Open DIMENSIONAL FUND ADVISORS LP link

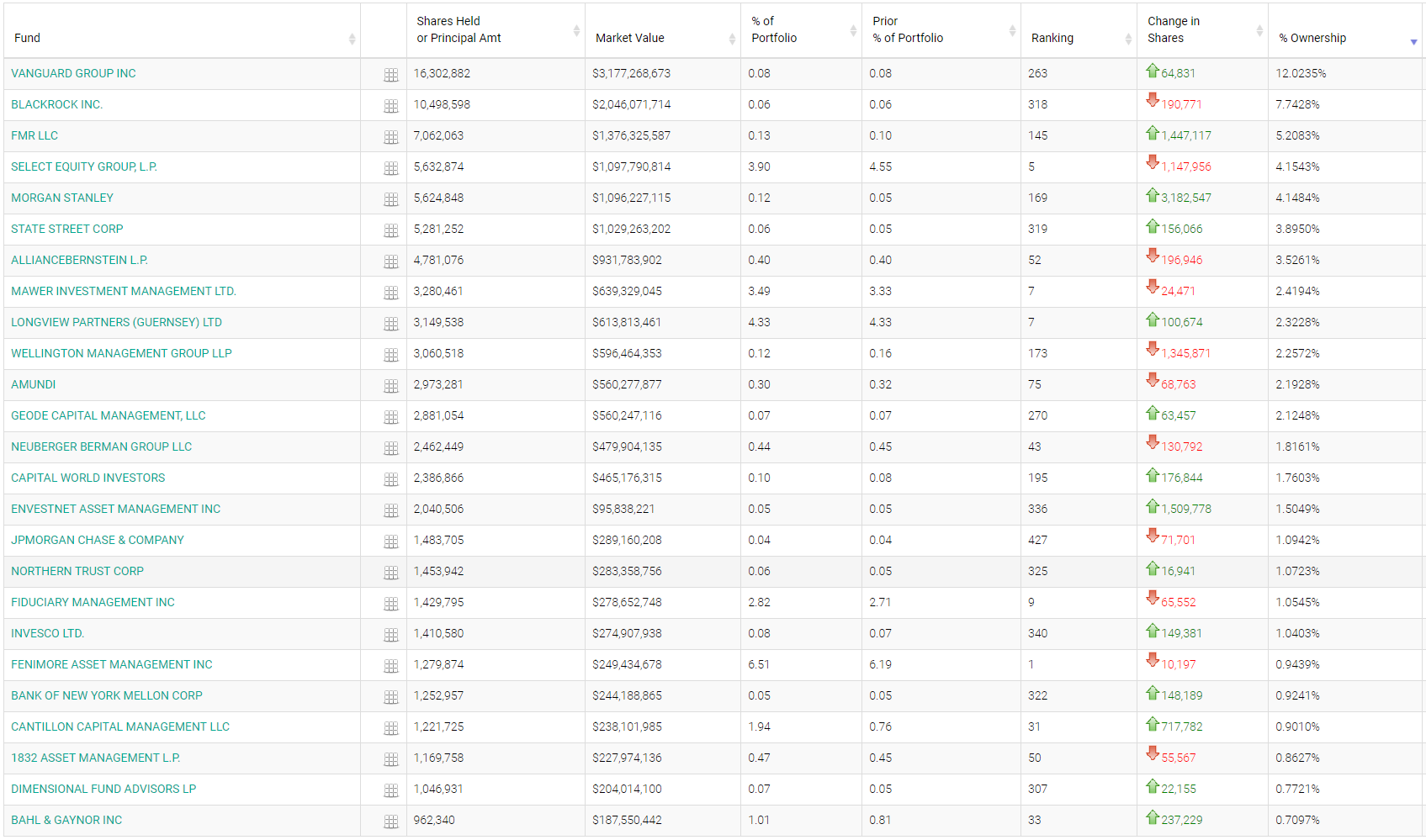pyautogui.click(x=103, y=789)
